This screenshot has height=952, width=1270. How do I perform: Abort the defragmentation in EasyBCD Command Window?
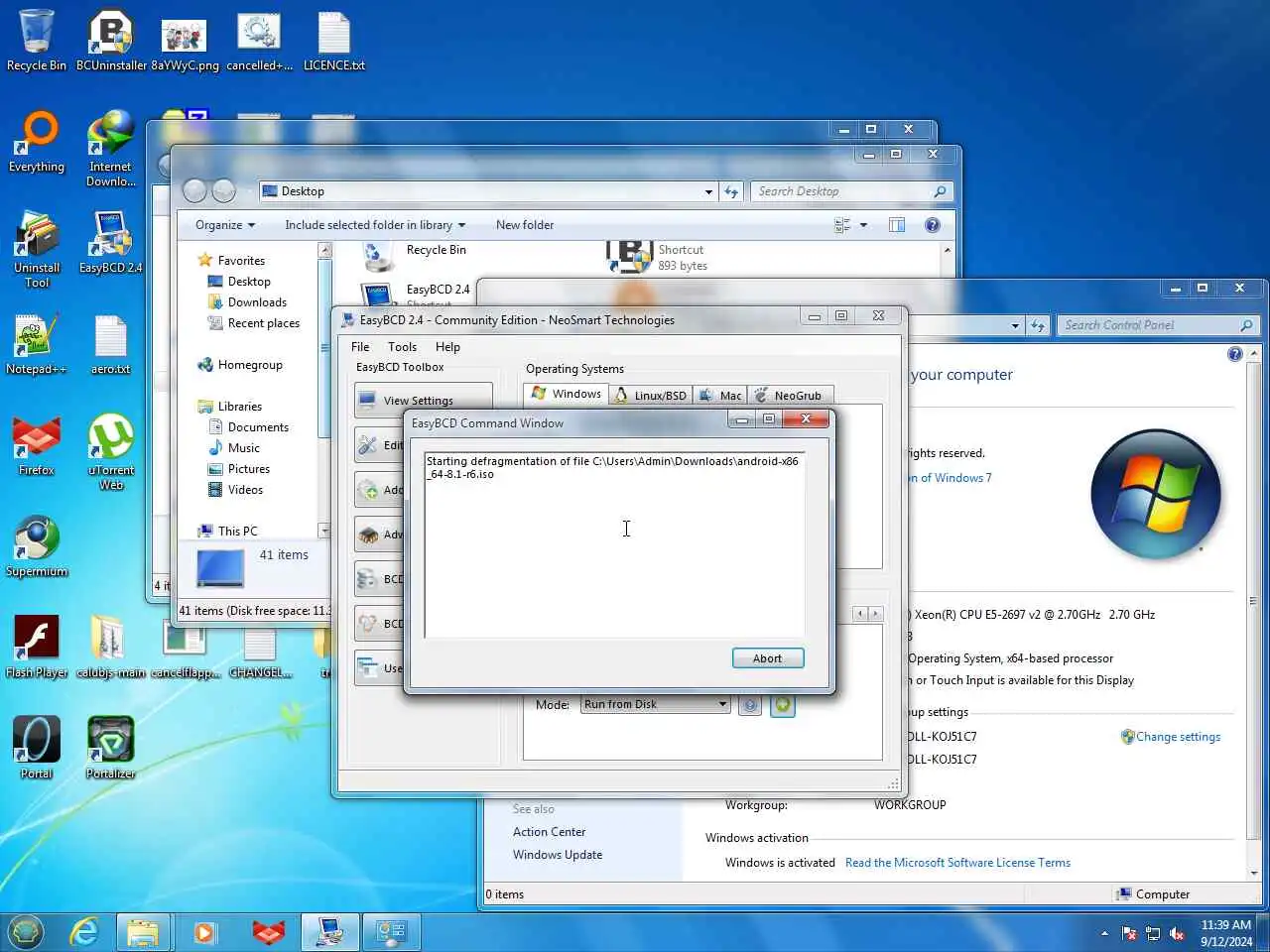[x=767, y=658]
